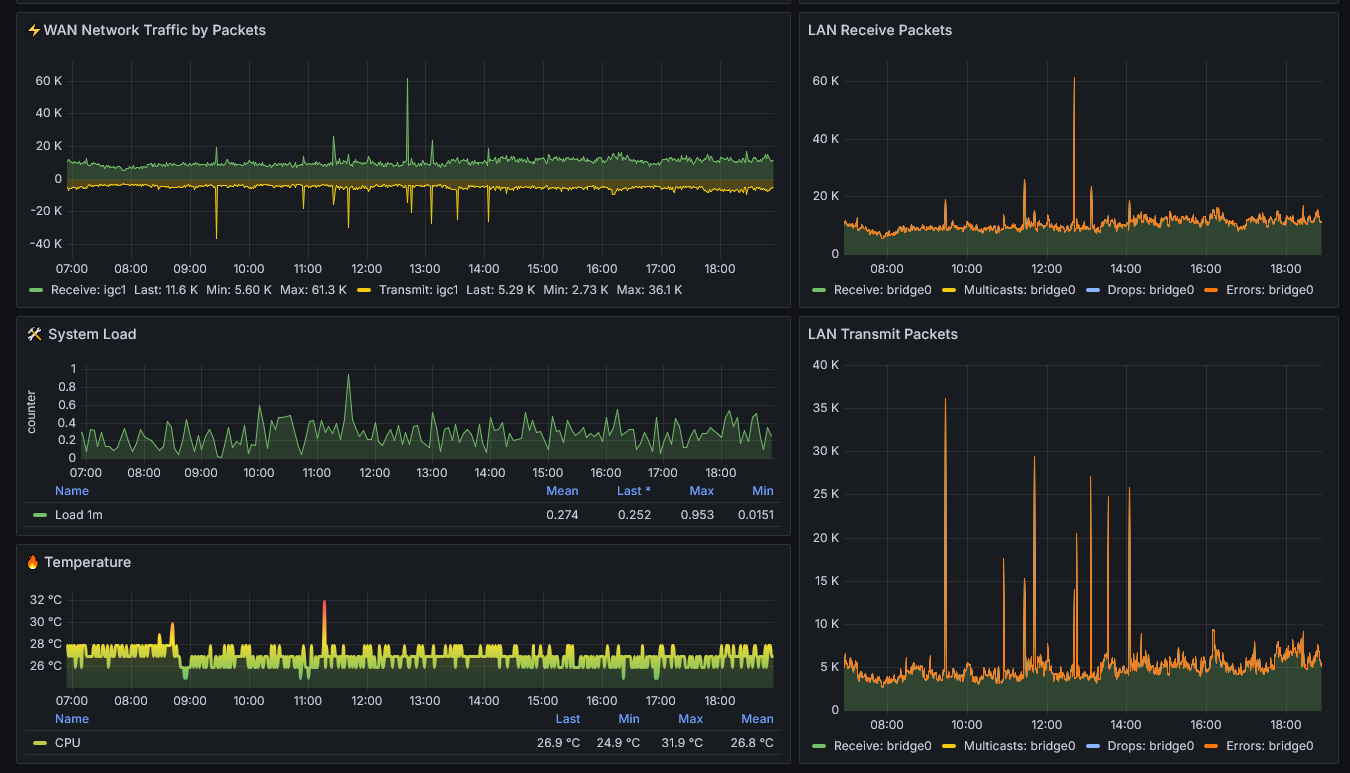Sort System Load table by Mean column
Image resolution: width=1350 pixels, height=773 pixels.
(x=562, y=491)
